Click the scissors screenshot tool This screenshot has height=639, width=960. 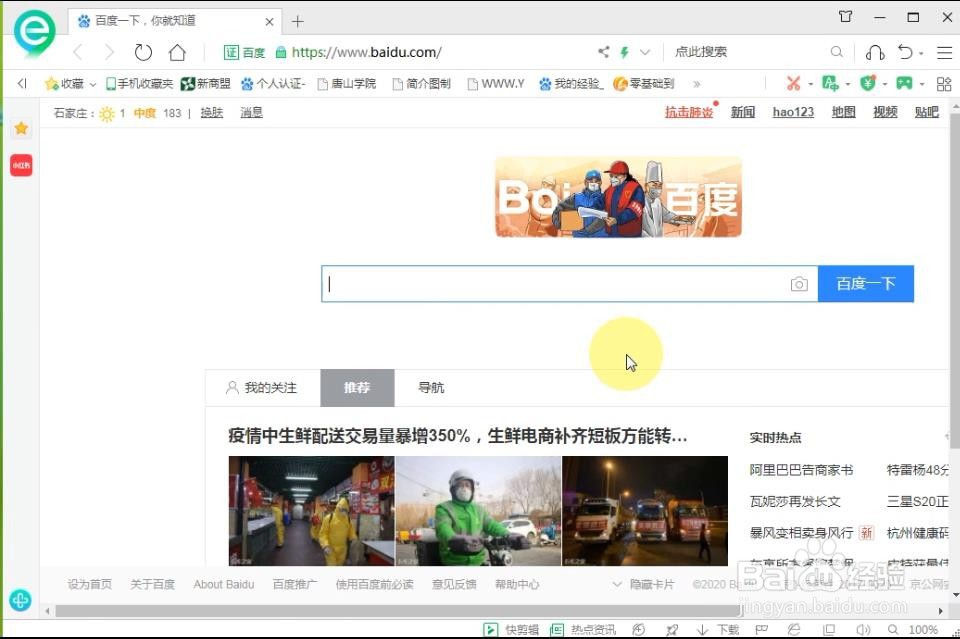793,83
